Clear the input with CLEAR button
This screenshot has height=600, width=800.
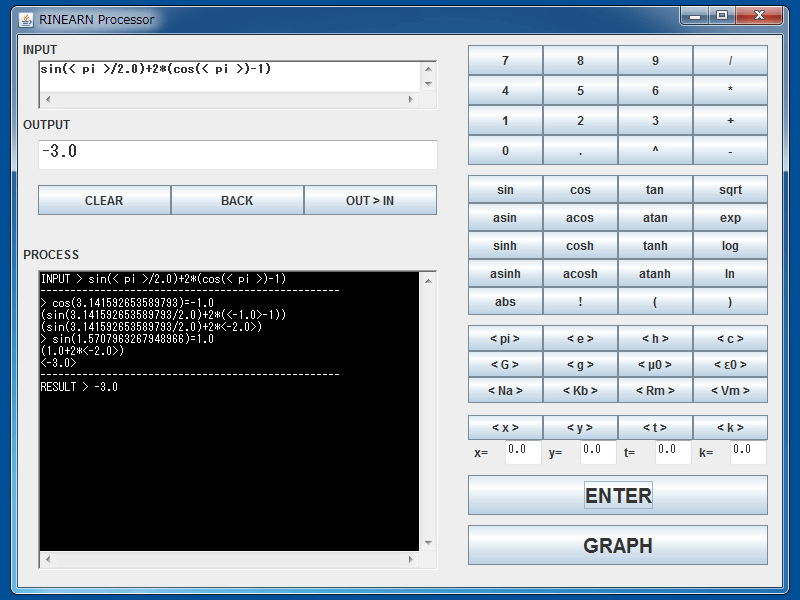(104, 201)
